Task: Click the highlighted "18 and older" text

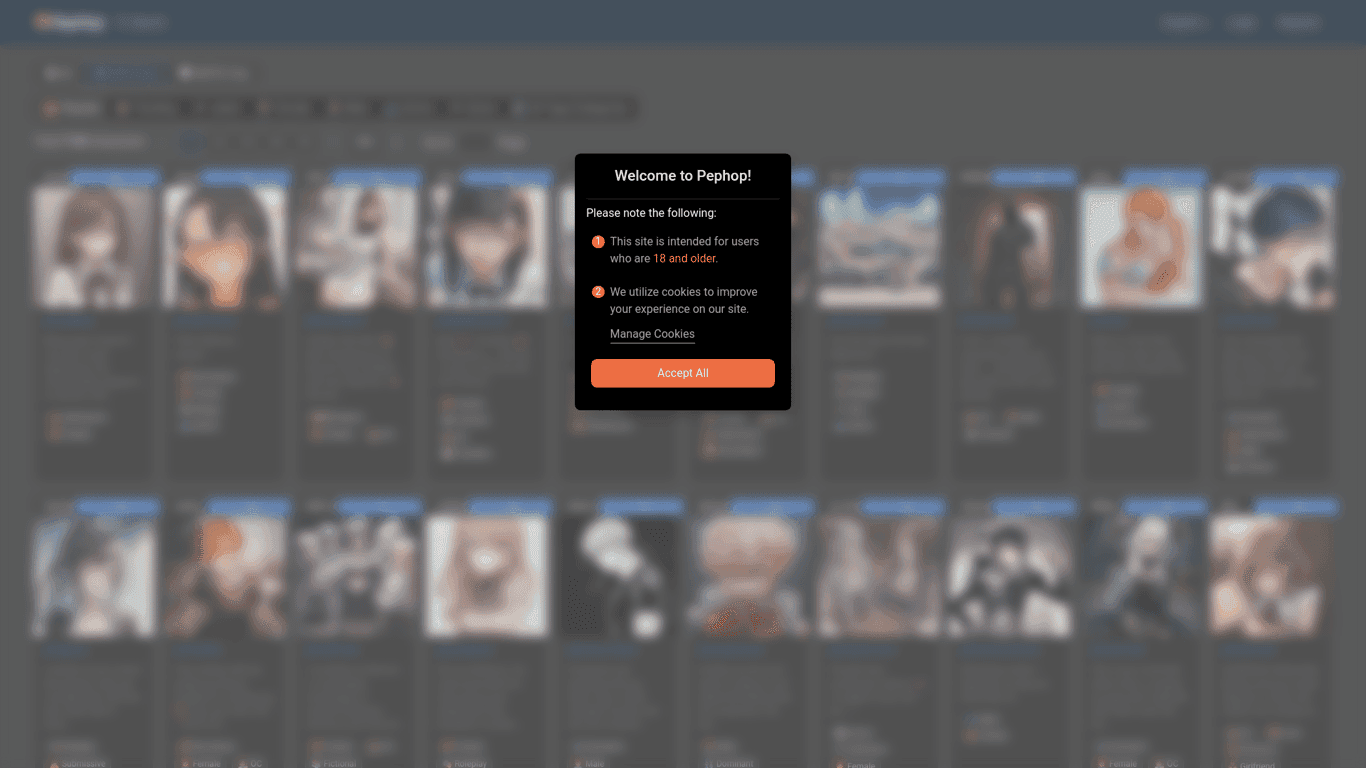Action: [x=684, y=258]
